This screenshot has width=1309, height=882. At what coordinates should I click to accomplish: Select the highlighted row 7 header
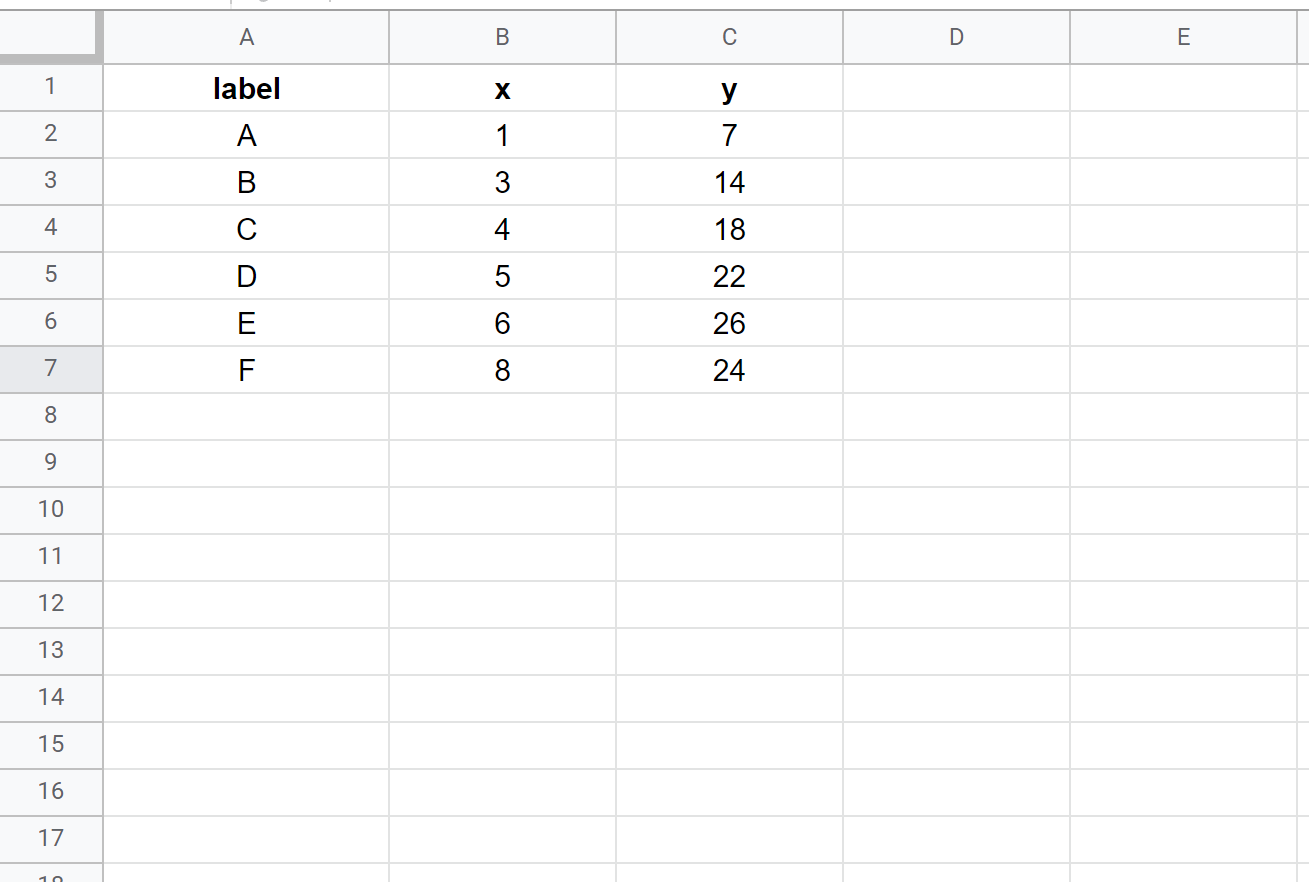point(50,369)
